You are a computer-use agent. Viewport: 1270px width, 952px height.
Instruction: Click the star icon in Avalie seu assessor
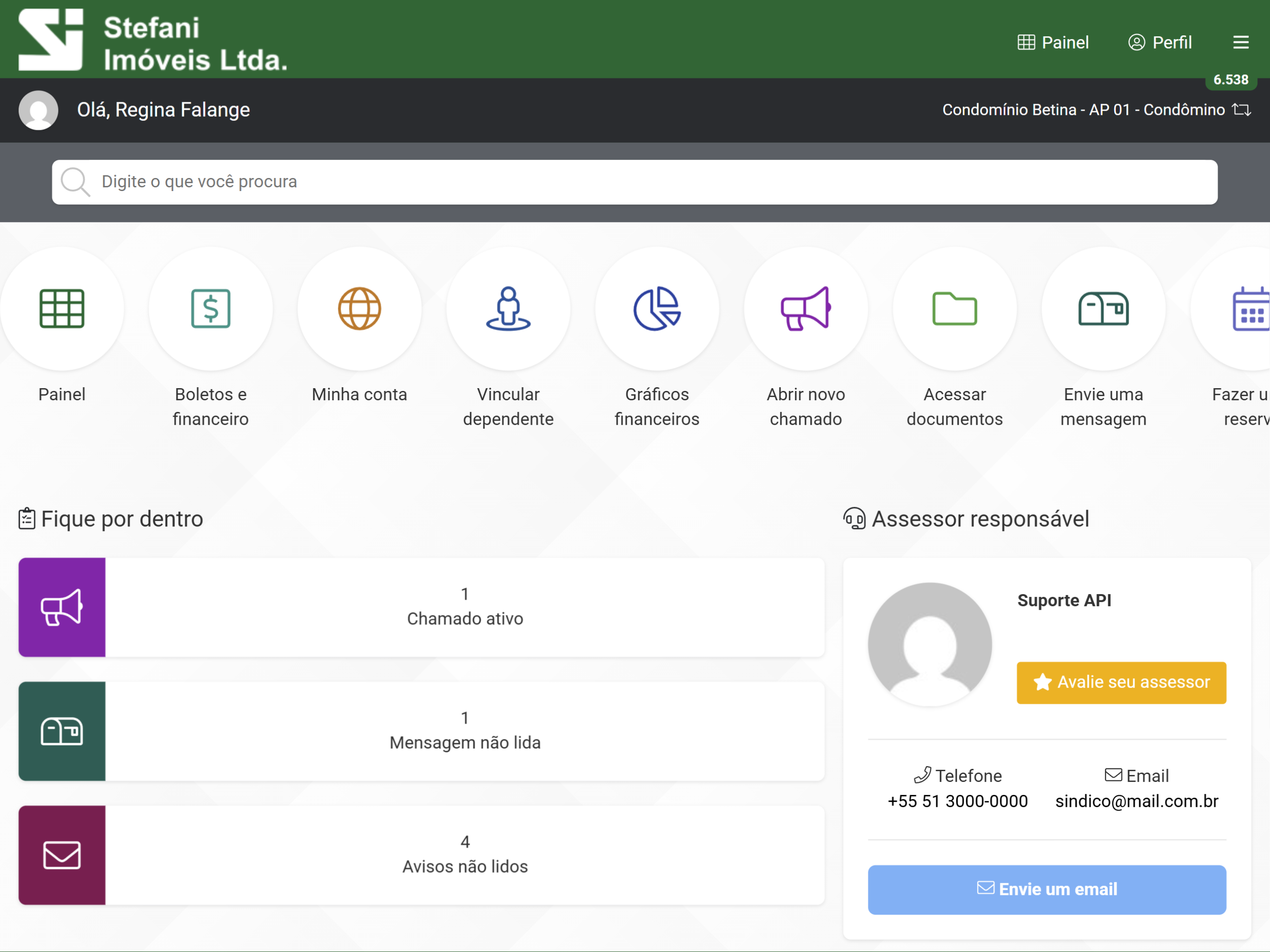click(x=1042, y=681)
